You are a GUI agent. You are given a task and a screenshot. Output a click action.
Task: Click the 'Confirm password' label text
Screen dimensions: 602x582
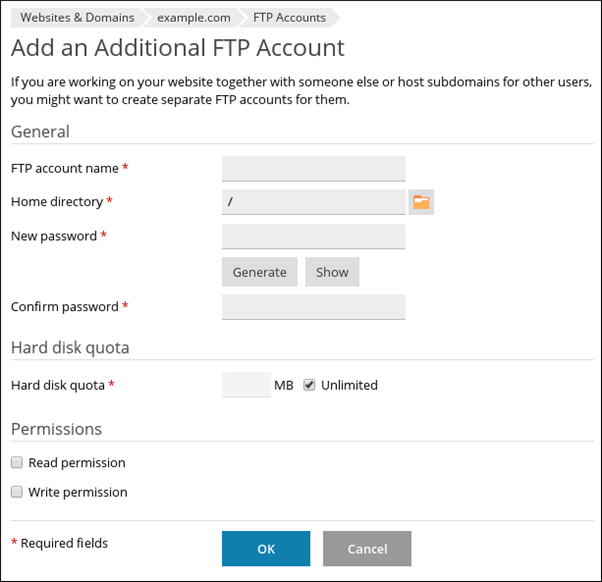tap(64, 306)
